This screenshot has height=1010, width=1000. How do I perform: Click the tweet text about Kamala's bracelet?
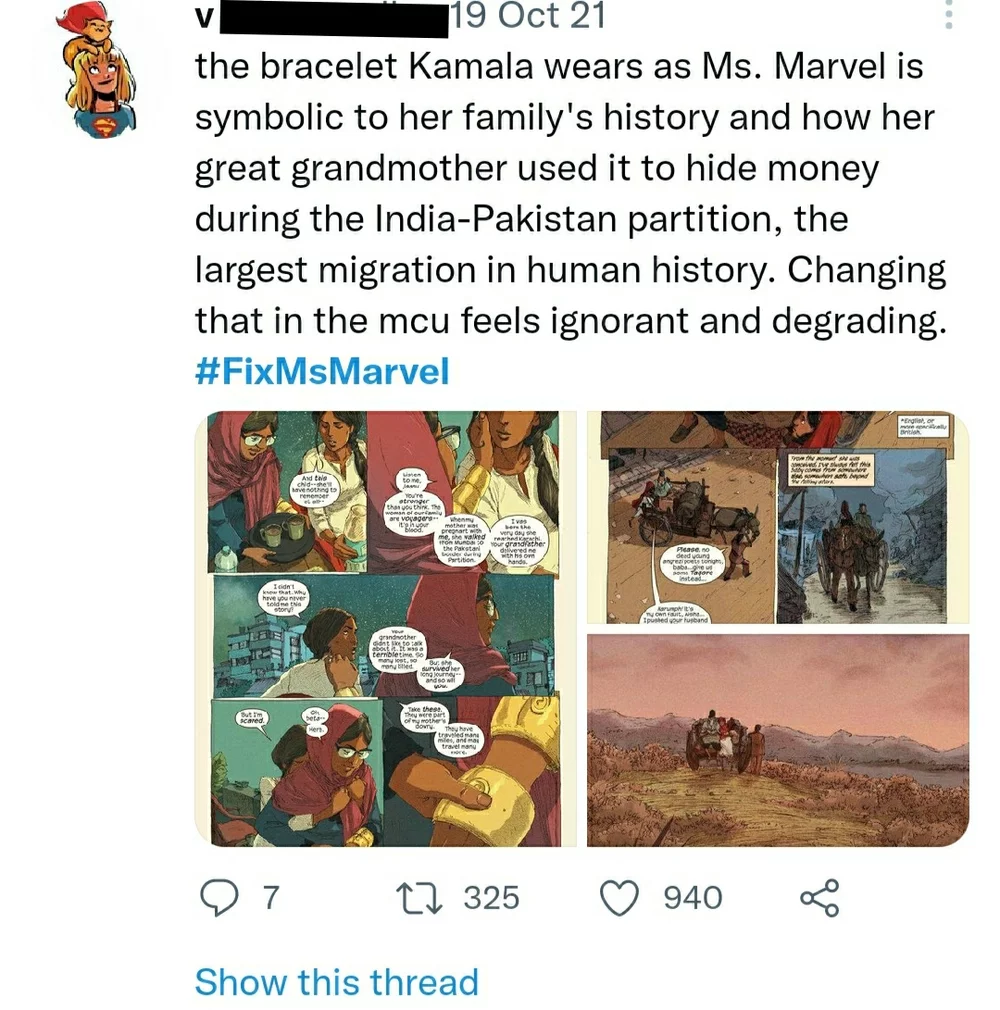570,192
